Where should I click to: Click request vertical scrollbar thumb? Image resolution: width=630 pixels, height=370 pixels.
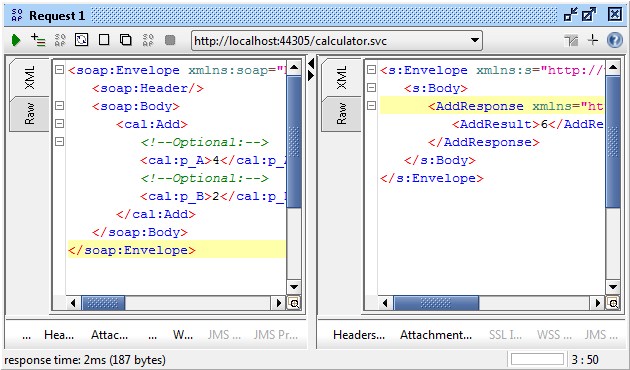pos(294,141)
